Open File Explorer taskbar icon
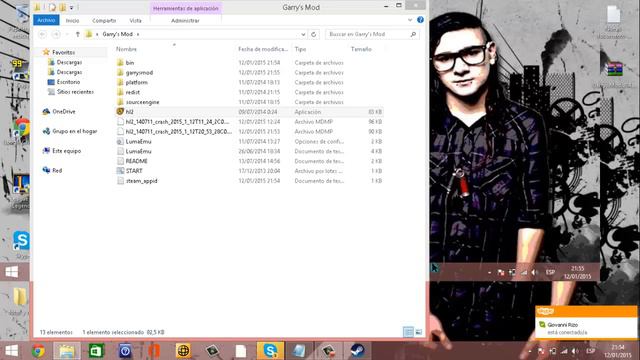The image size is (640, 360). tap(67, 350)
